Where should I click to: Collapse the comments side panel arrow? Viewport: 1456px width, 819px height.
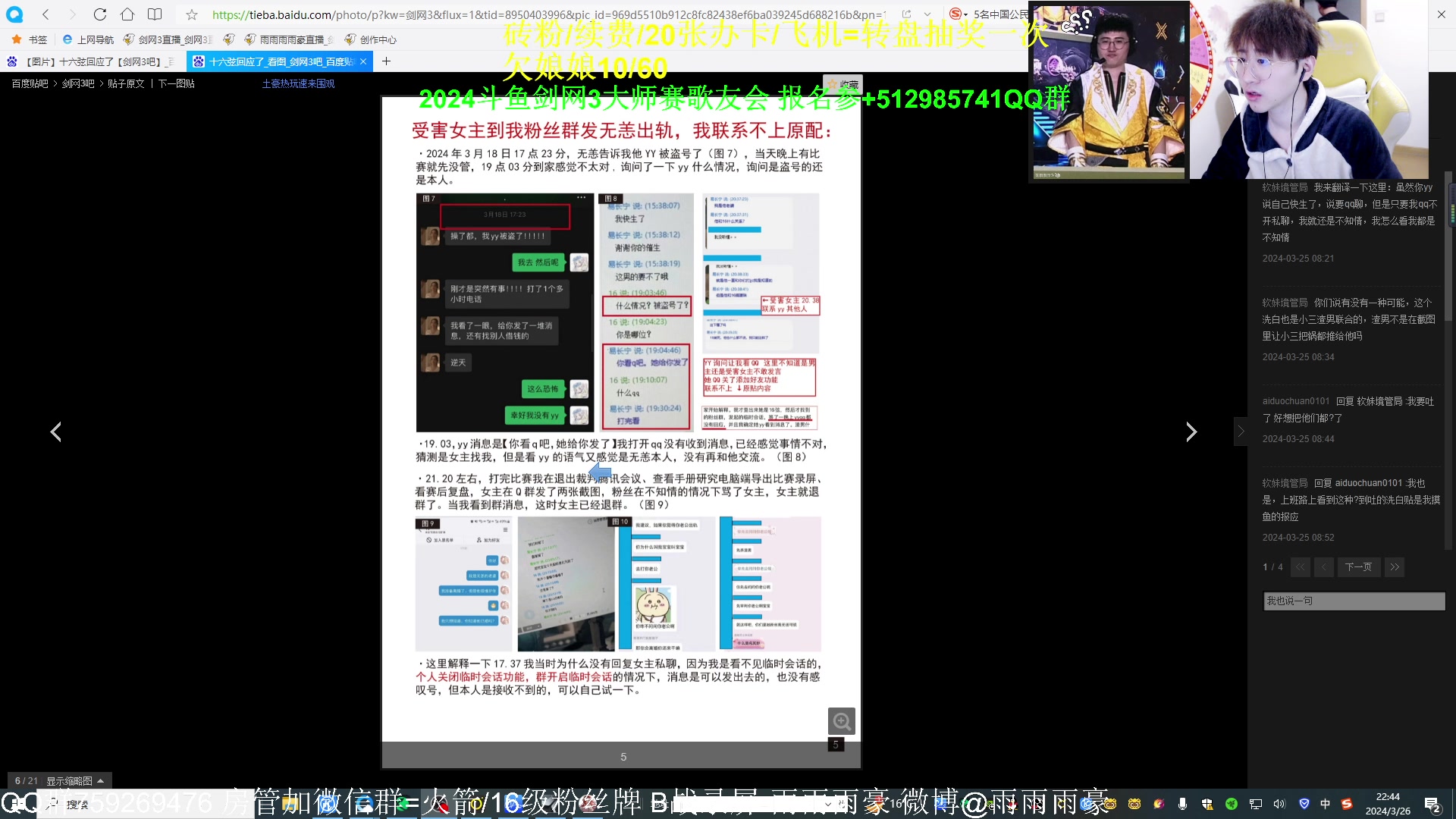coord(1241,431)
